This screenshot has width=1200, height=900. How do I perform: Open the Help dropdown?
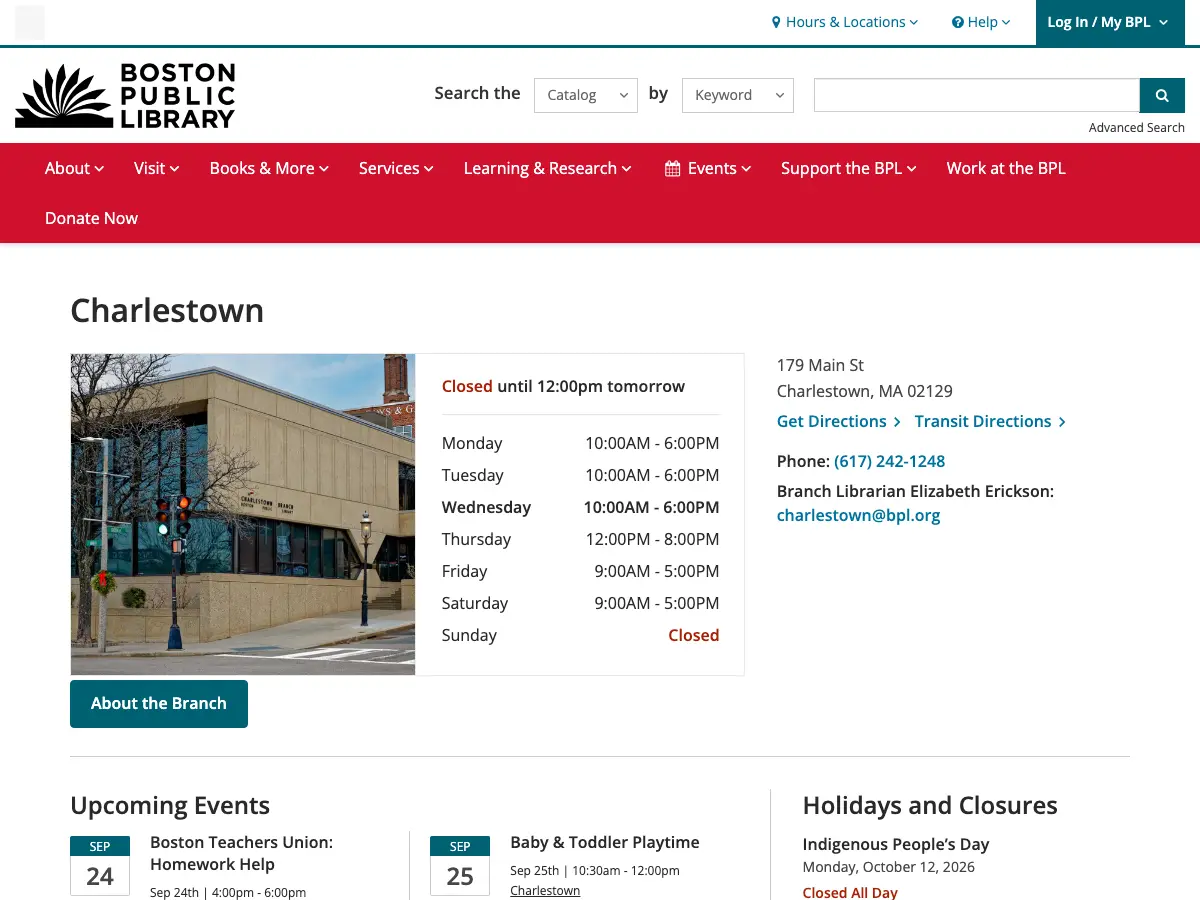tap(980, 22)
